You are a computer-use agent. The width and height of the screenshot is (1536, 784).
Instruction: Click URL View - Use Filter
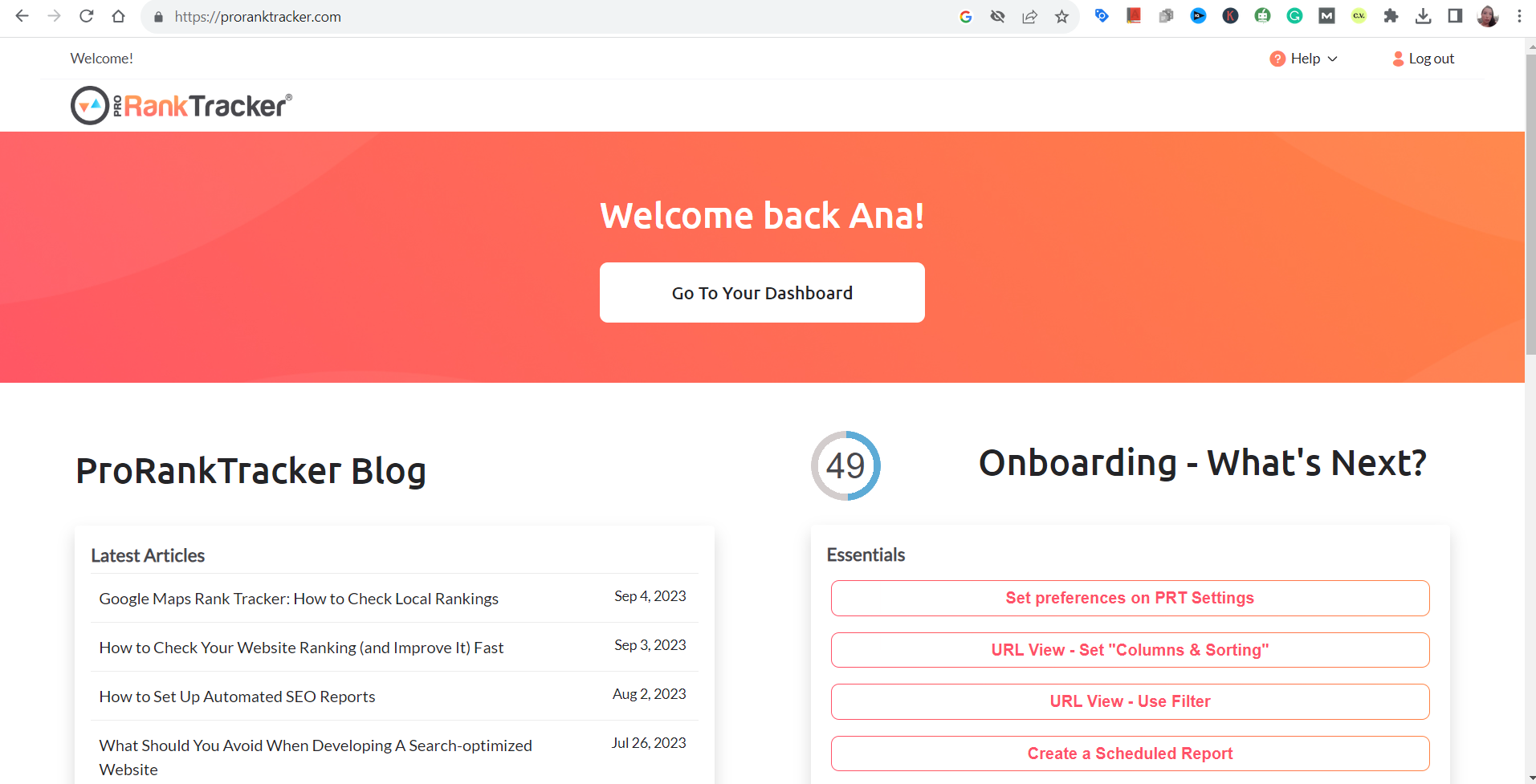1130,701
